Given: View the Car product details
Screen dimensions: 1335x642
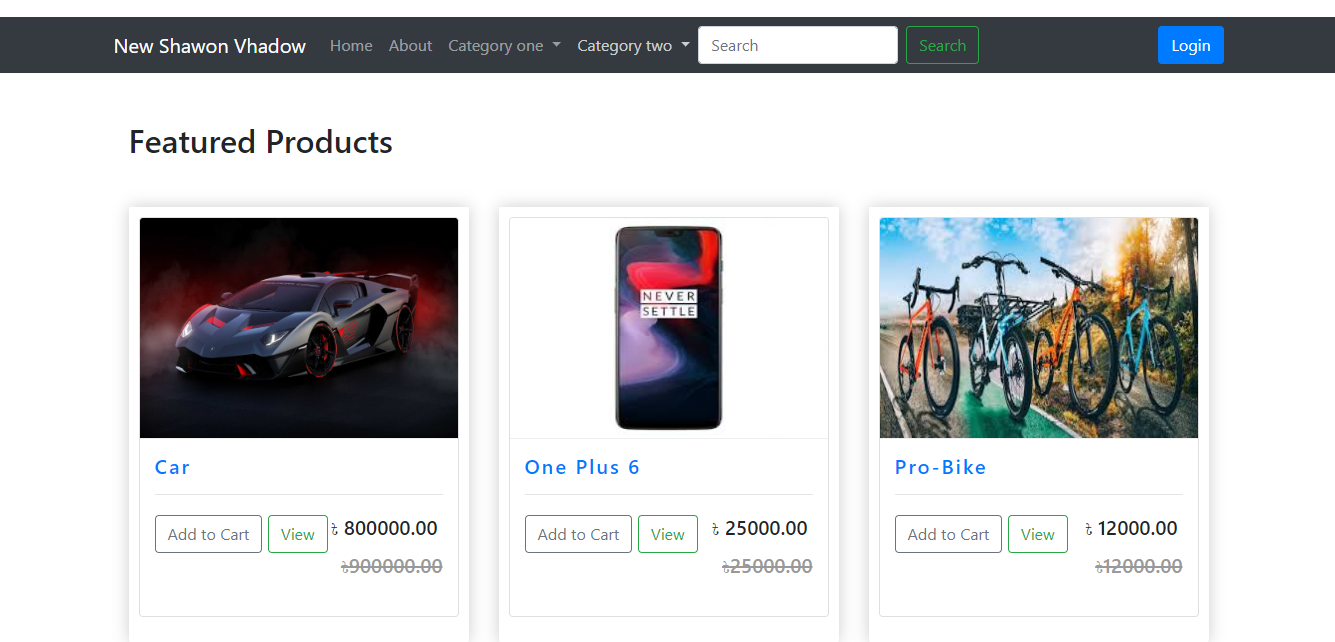Looking at the screenshot, I should click(x=298, y=534).
